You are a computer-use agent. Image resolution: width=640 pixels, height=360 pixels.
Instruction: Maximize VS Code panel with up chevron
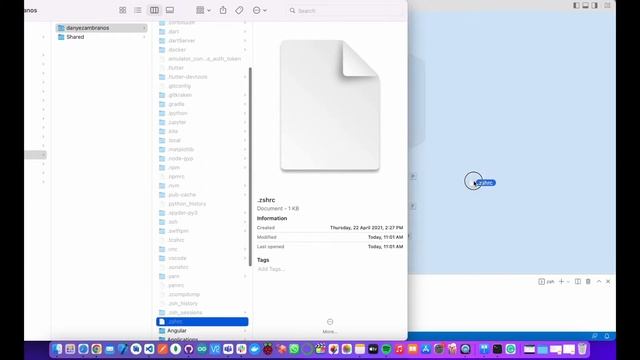click(x=599, y=281)
